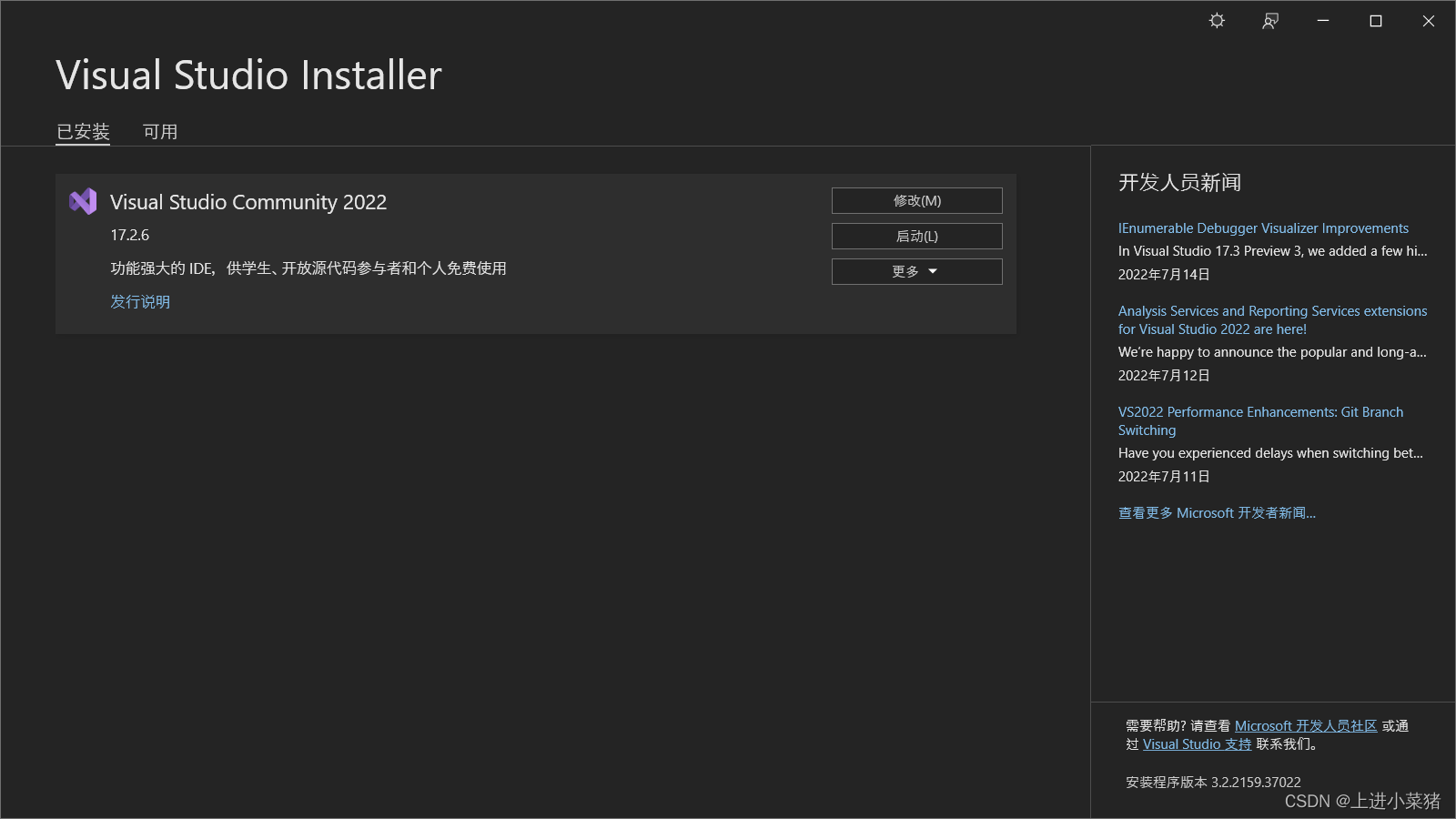Maximize the Visual Studio Installer window
Screen dimensions: 1456x819
[1376, 21]
